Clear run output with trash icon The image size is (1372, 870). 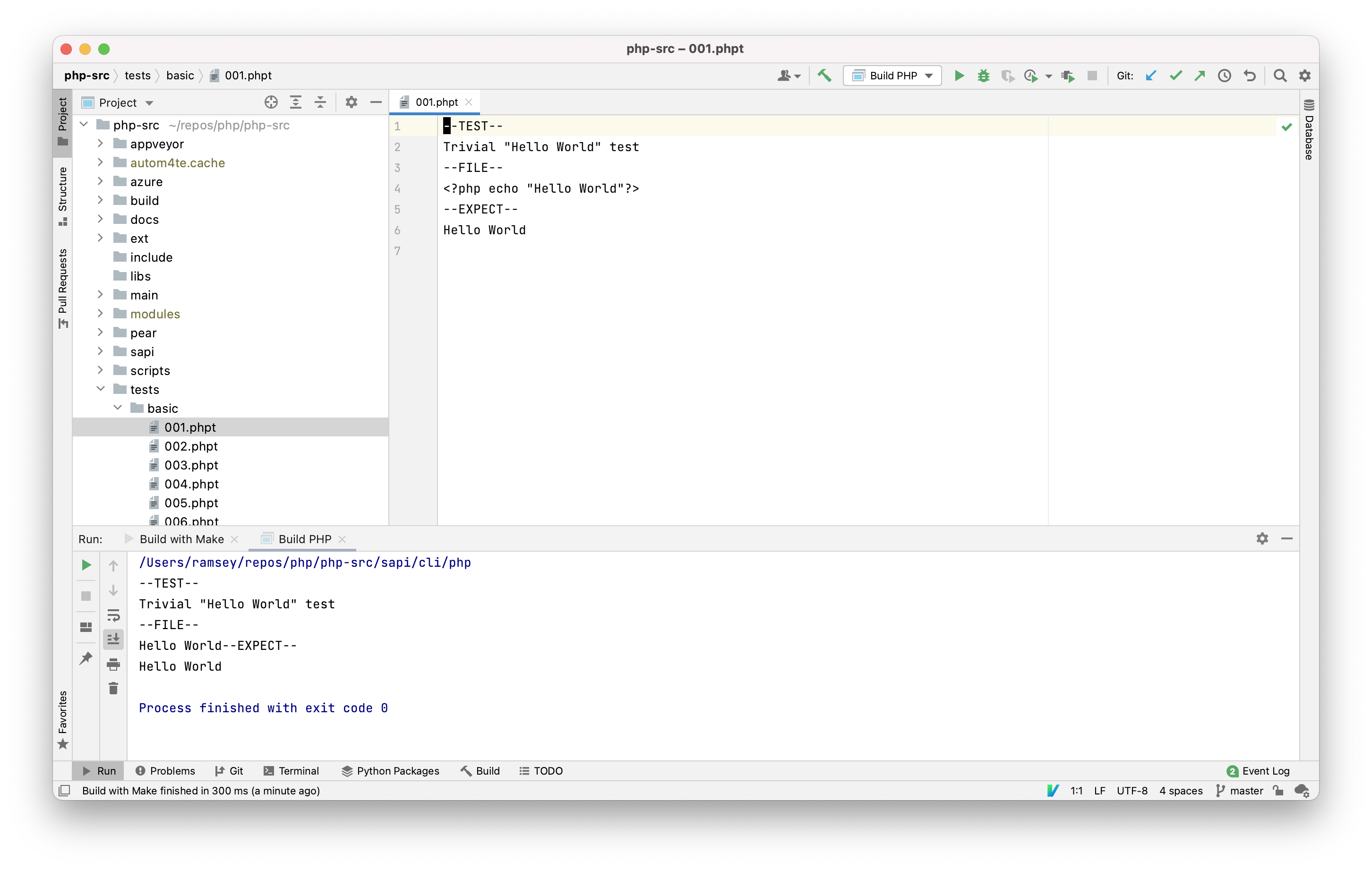click(x=113, y=689)
